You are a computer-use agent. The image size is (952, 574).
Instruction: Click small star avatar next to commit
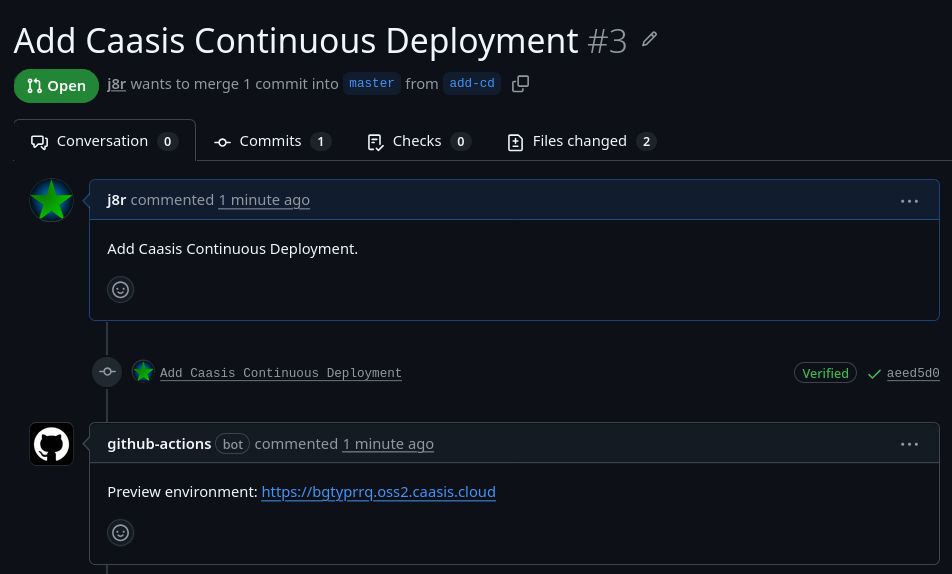tap(143, 372)
